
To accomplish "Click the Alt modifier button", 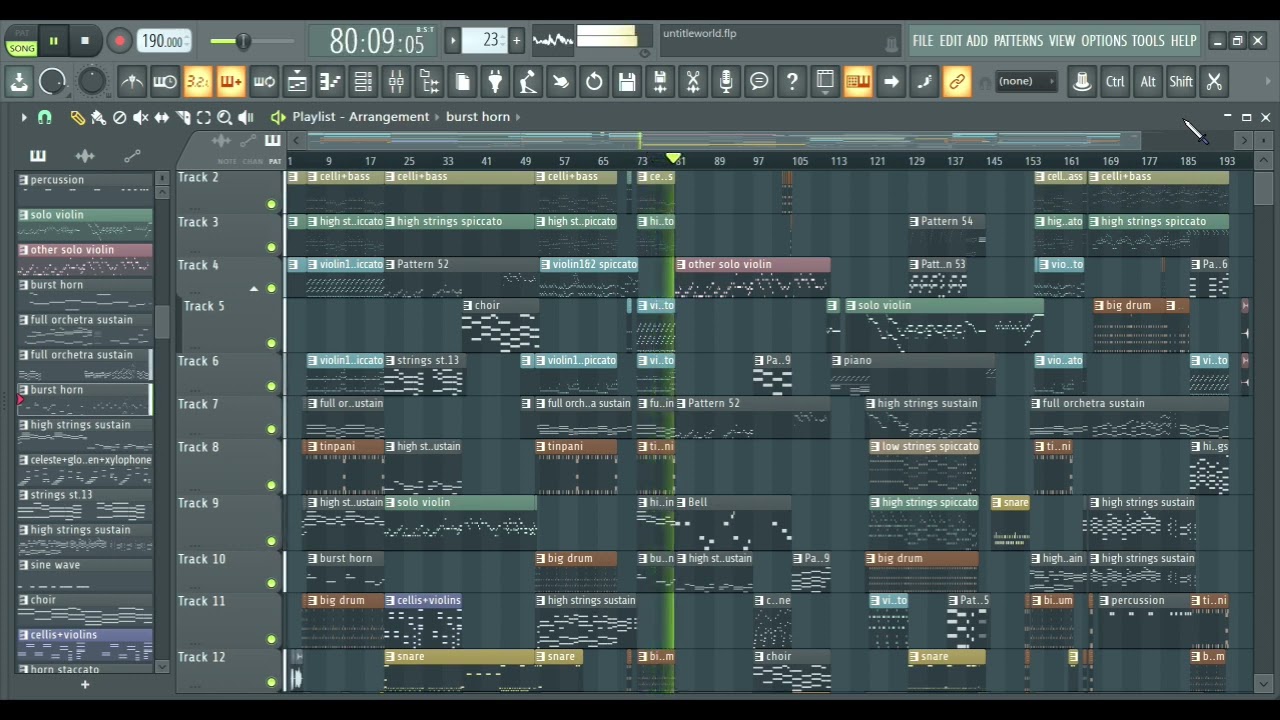I will coord(1148,82).
